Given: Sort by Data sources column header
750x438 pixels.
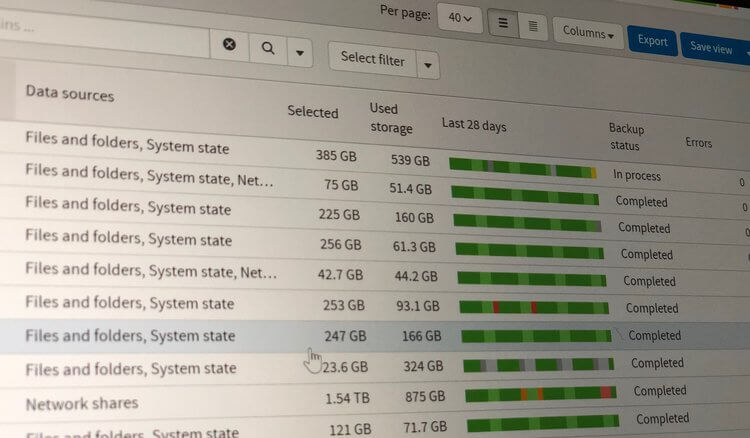Looking at the screenshot, I should [x=70, y=93].
